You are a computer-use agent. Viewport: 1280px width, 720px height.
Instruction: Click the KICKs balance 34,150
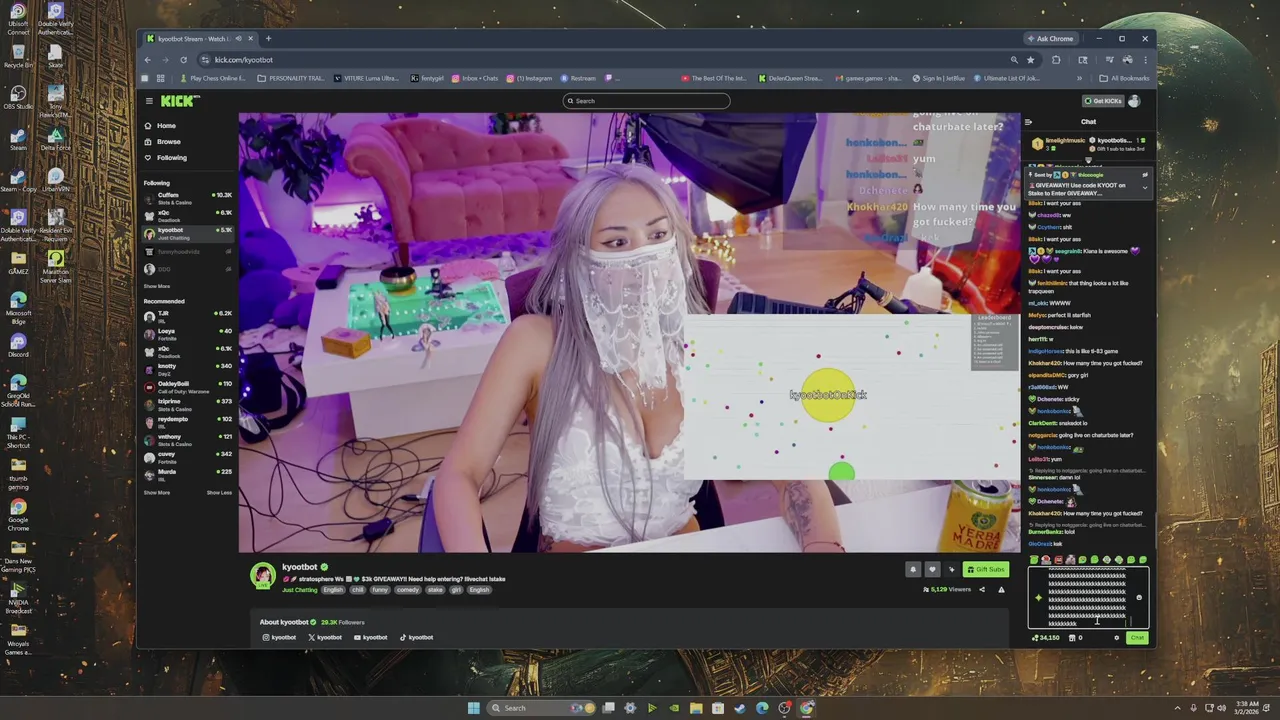[1046, 638]
